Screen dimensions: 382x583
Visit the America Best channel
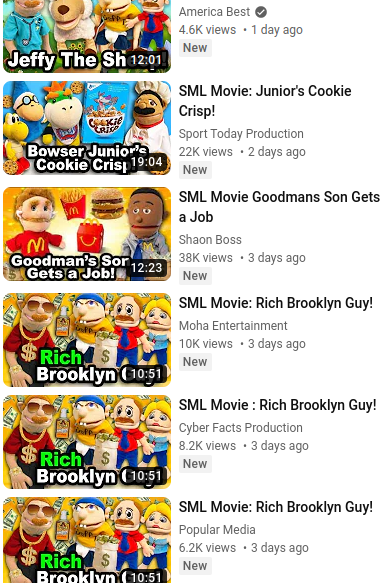coord(214,12)
